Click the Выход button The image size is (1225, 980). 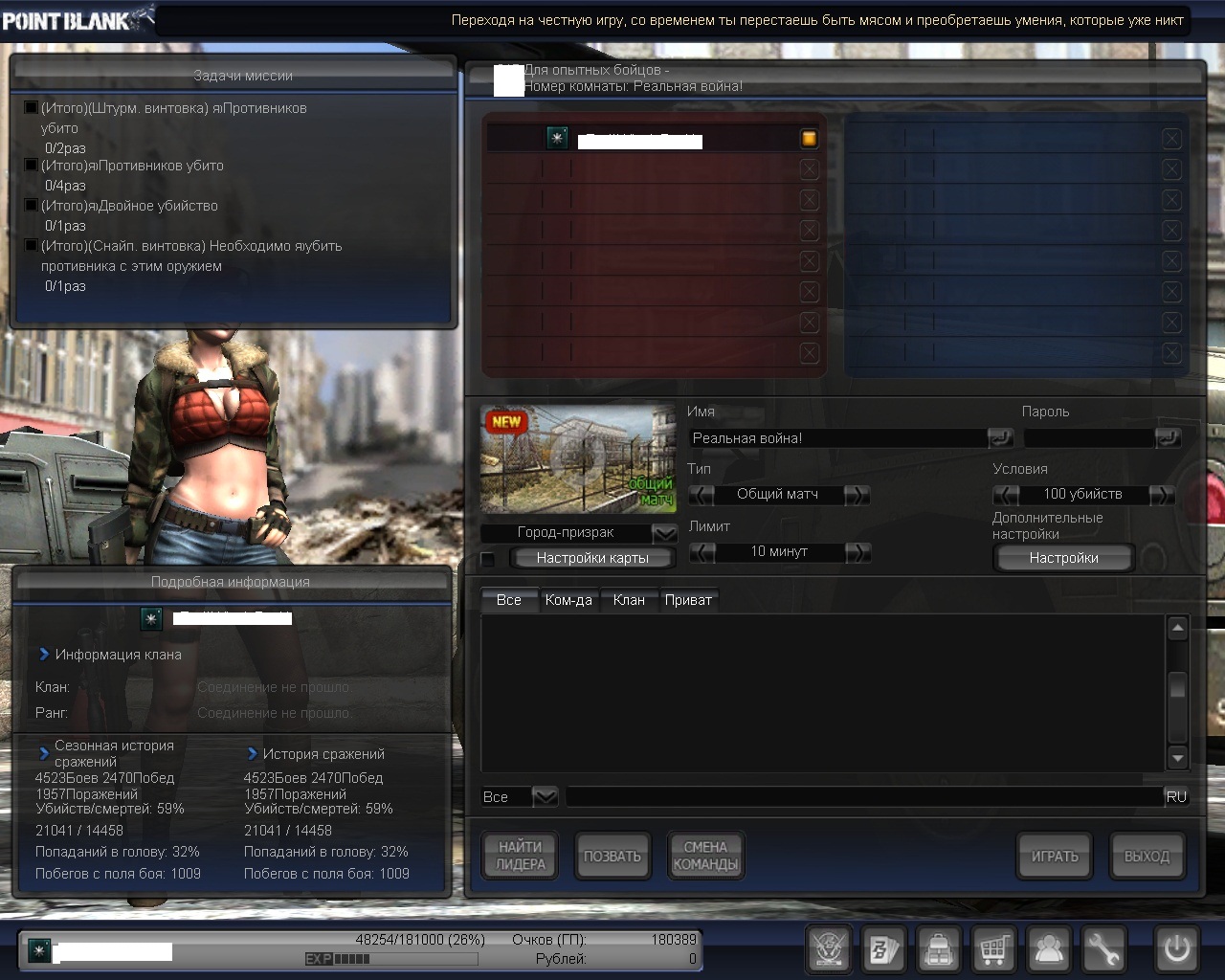[x=1147, y=856]
